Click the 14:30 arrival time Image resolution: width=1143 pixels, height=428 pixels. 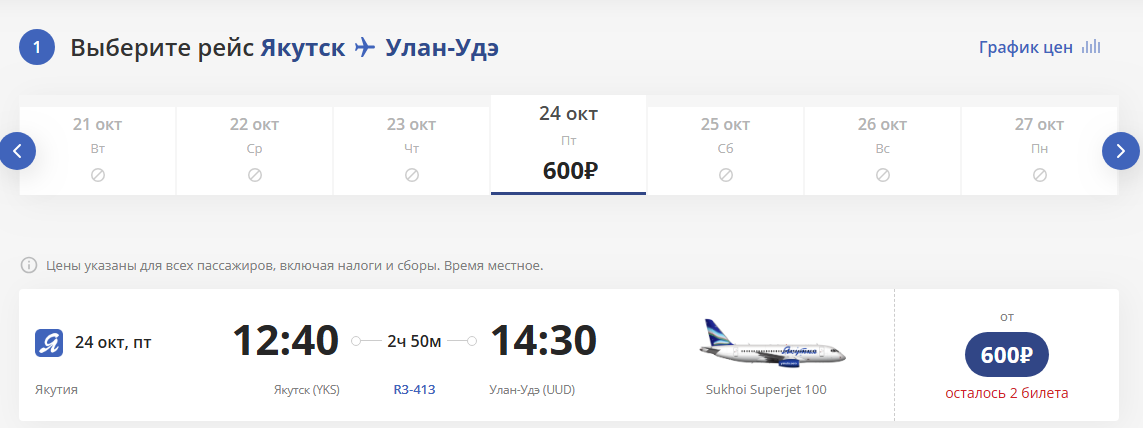[542, 341]
